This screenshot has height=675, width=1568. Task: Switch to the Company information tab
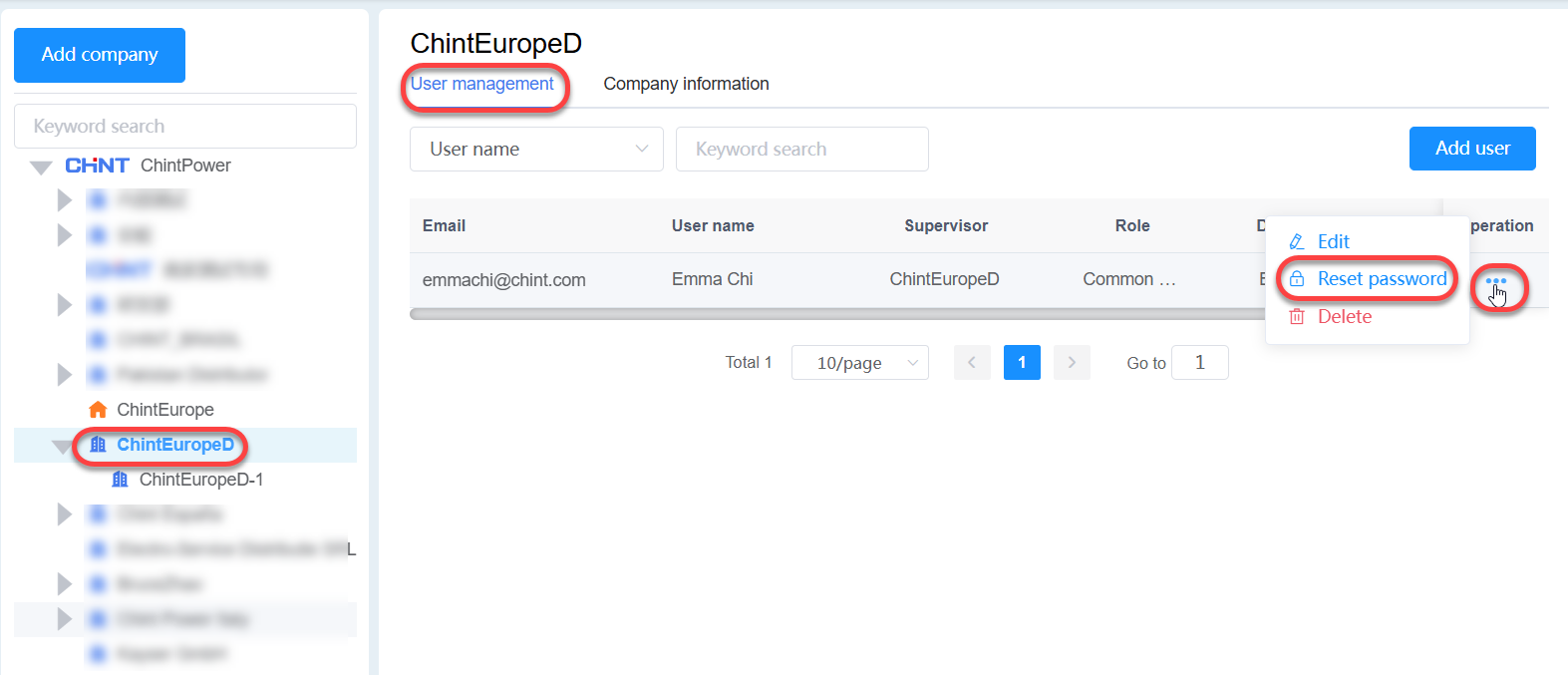[686, 84]
